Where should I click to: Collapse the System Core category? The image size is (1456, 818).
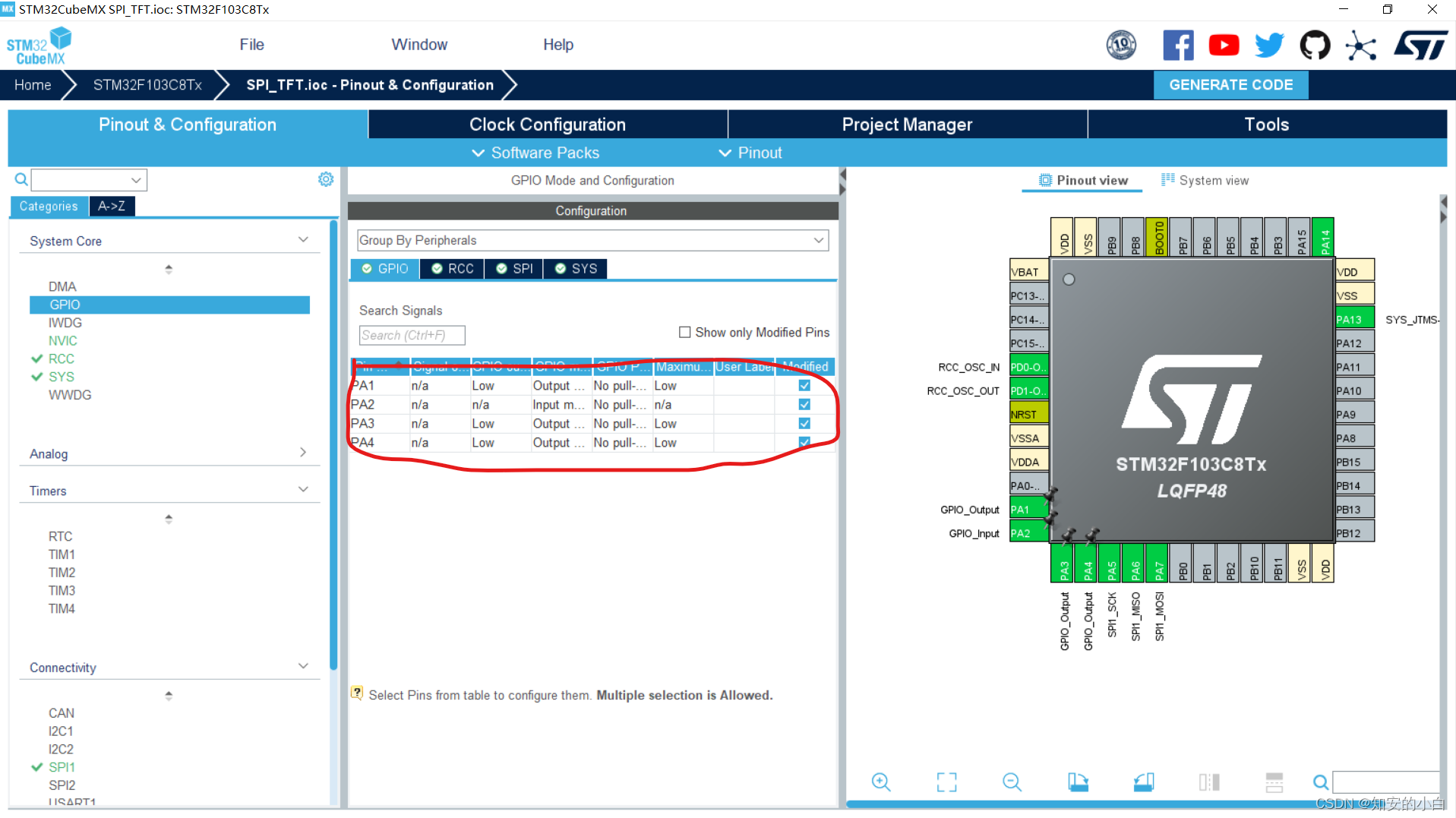pos(303,240)
